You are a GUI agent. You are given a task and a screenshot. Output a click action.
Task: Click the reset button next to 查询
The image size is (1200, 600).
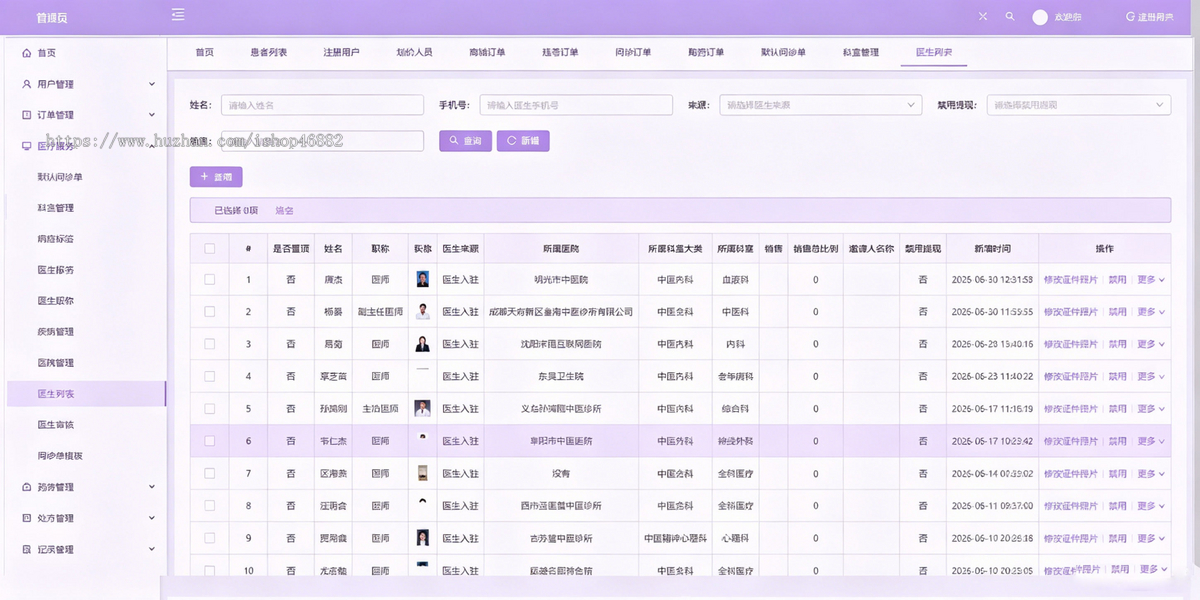click(x=522, y=141)
